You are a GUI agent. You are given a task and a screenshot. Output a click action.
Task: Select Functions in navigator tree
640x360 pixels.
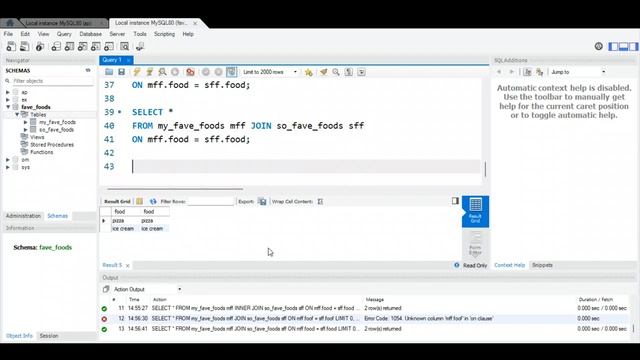click(42, 152)
